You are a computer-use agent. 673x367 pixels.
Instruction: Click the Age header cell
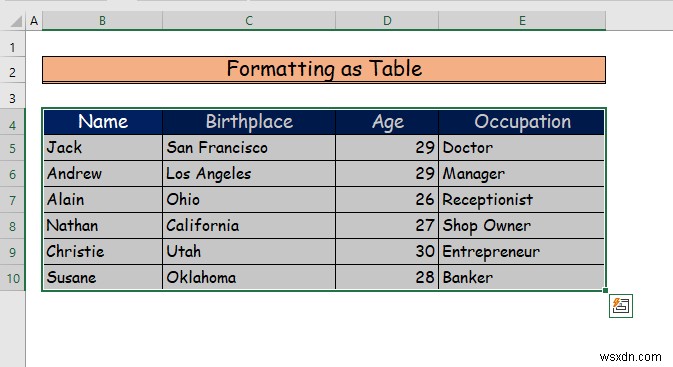387,122
